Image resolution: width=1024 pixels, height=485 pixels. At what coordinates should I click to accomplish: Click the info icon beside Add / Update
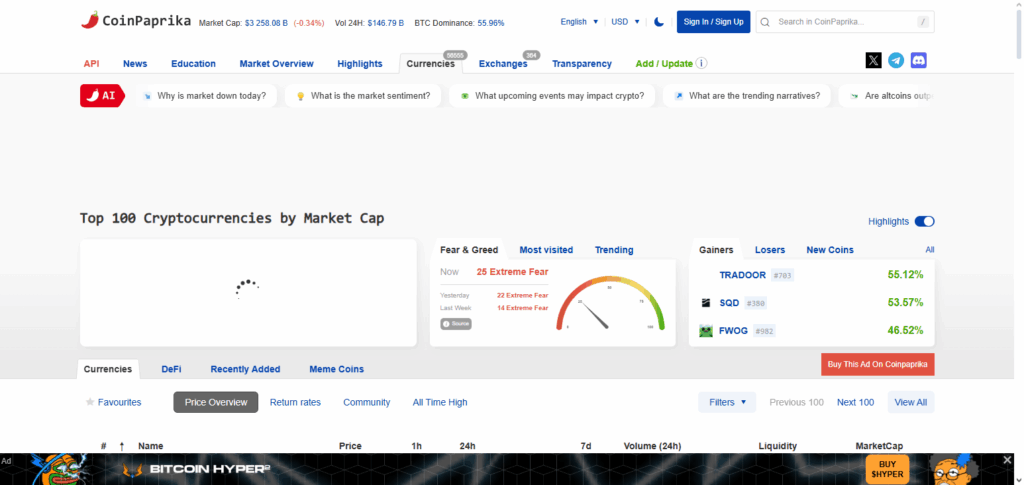(x=702, y=64)
